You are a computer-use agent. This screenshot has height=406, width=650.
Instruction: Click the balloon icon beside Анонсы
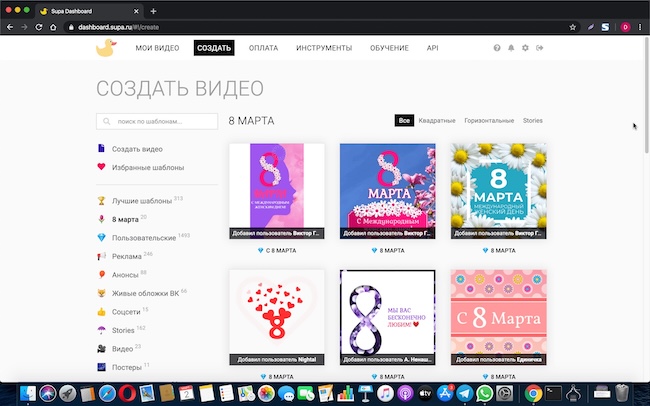tap(101, 275)
